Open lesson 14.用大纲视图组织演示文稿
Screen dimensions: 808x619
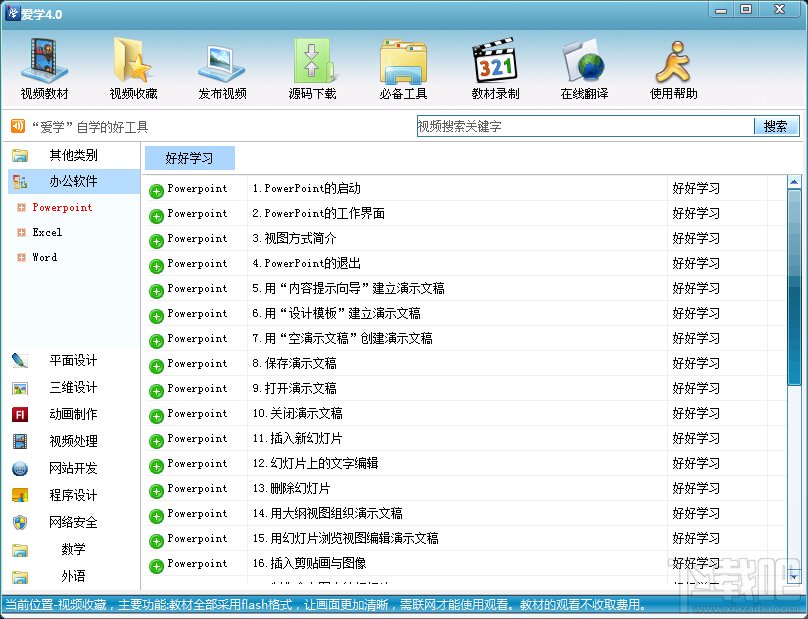(327, 513)
